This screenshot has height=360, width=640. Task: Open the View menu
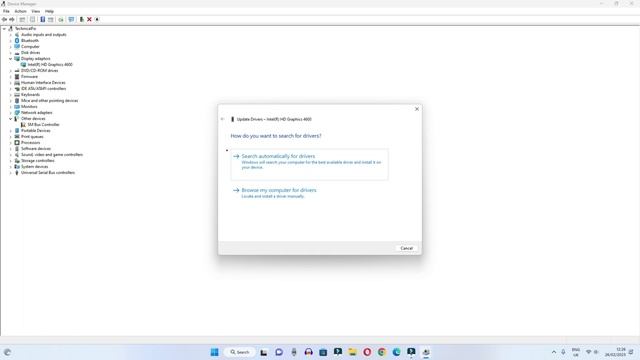36,11
